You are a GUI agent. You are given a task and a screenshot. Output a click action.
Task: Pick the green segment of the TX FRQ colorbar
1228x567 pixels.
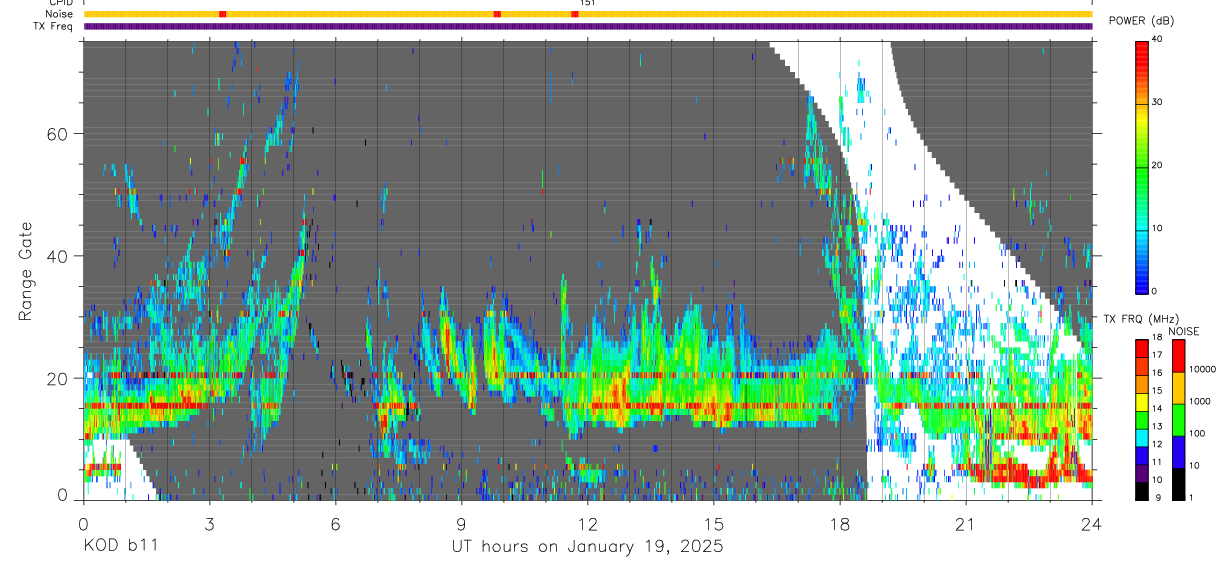point(1143,420)
